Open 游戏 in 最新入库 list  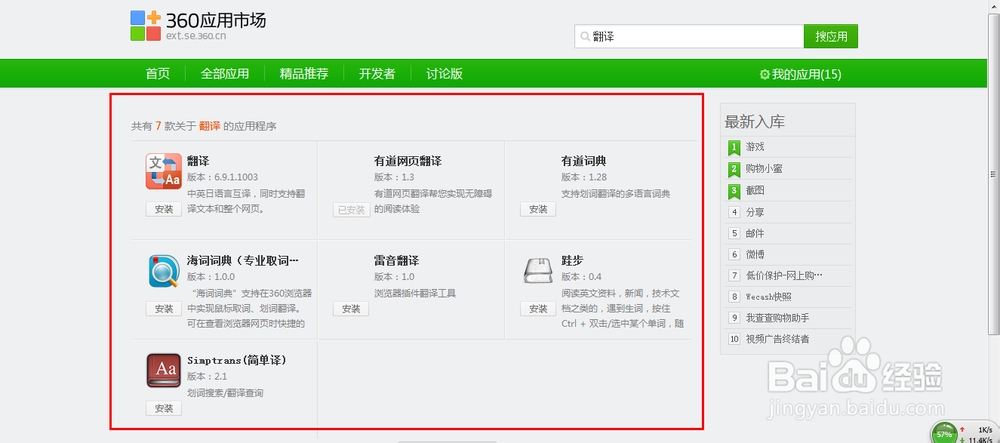coord(755,147)
